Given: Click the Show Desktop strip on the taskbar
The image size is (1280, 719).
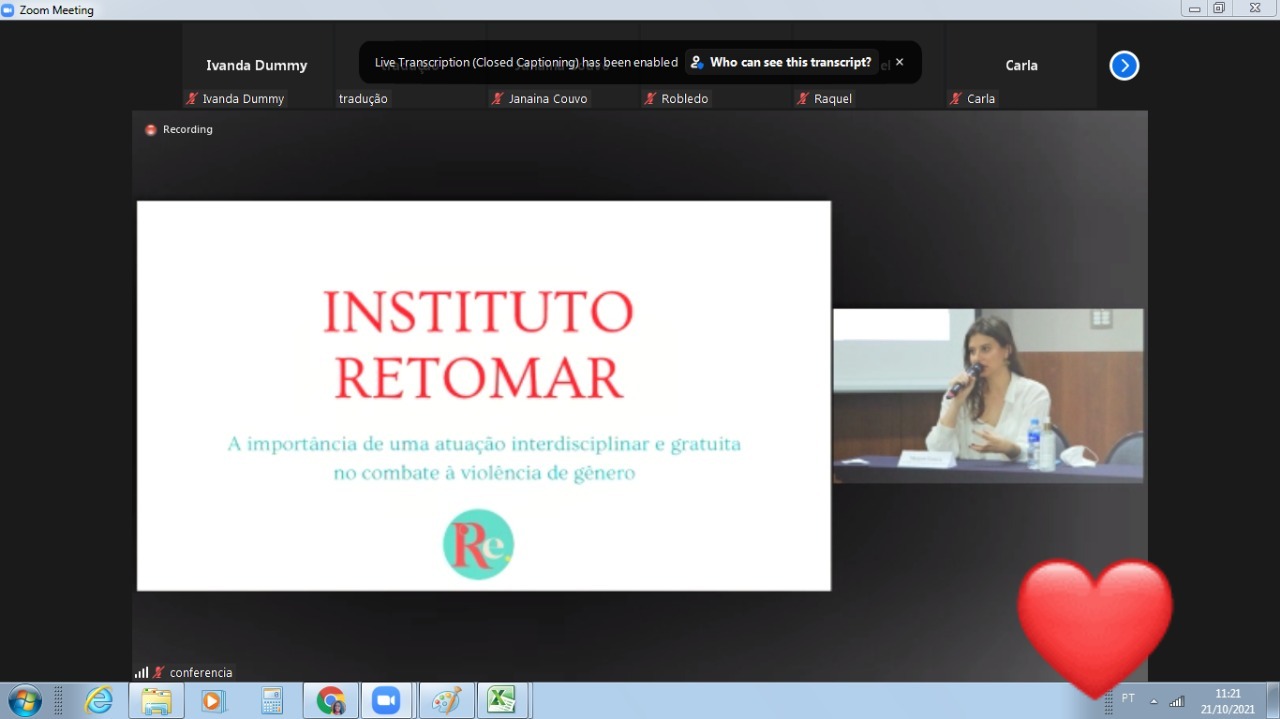Looking at the screenshot, I should pyautogui.click(x=1272, y=701).
